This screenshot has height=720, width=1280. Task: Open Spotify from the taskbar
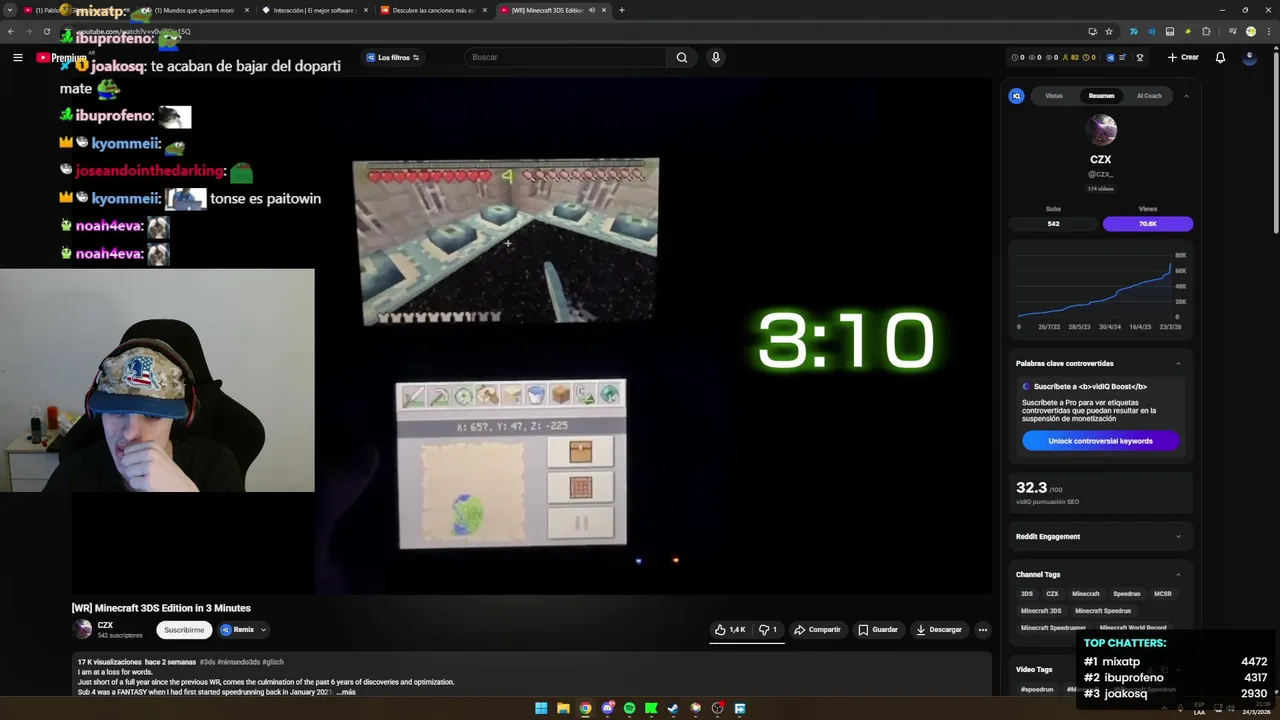[629, 708]
